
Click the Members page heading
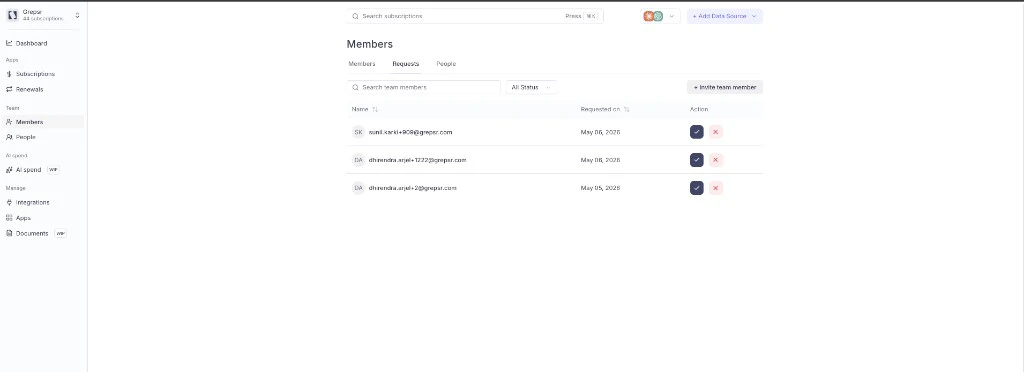370,44
